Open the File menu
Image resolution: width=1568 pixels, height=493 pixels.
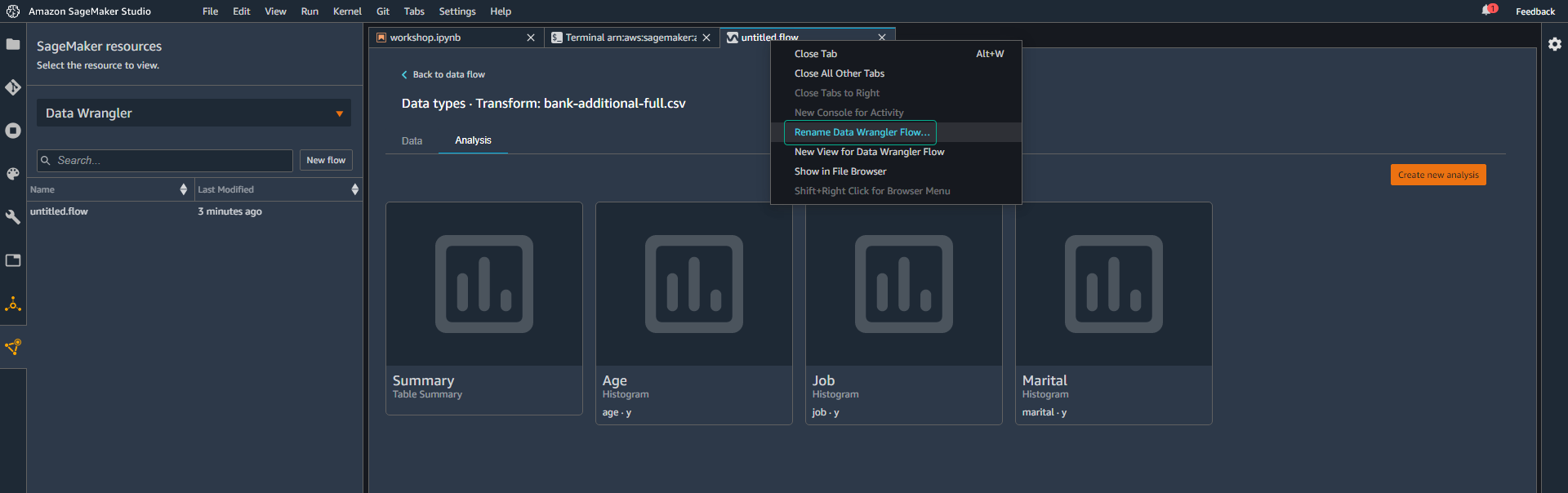(211, 11)
